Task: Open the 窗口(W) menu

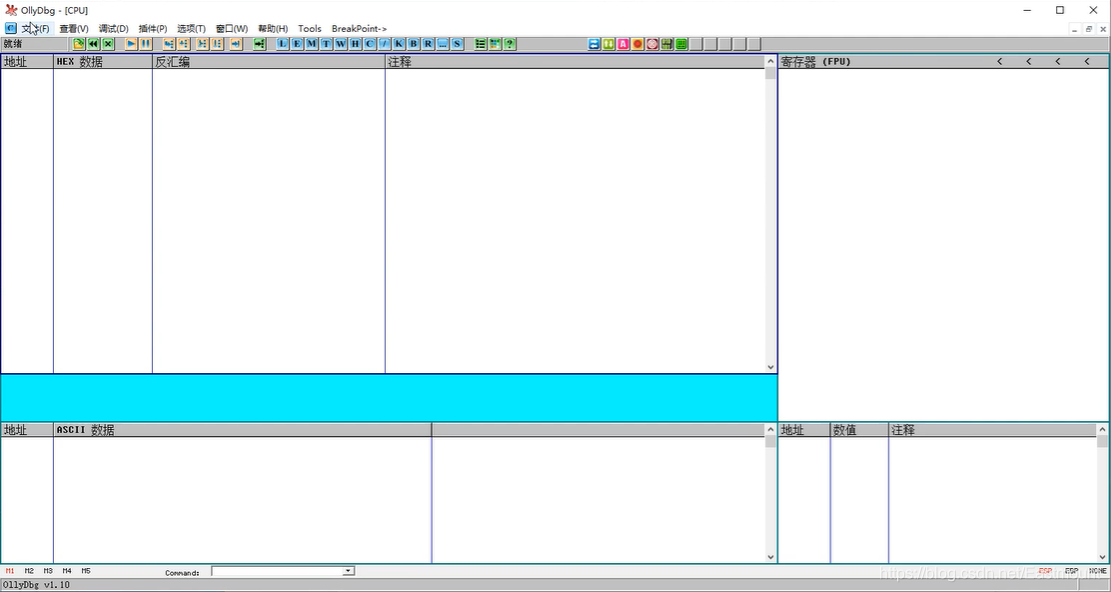Action: 232,28
